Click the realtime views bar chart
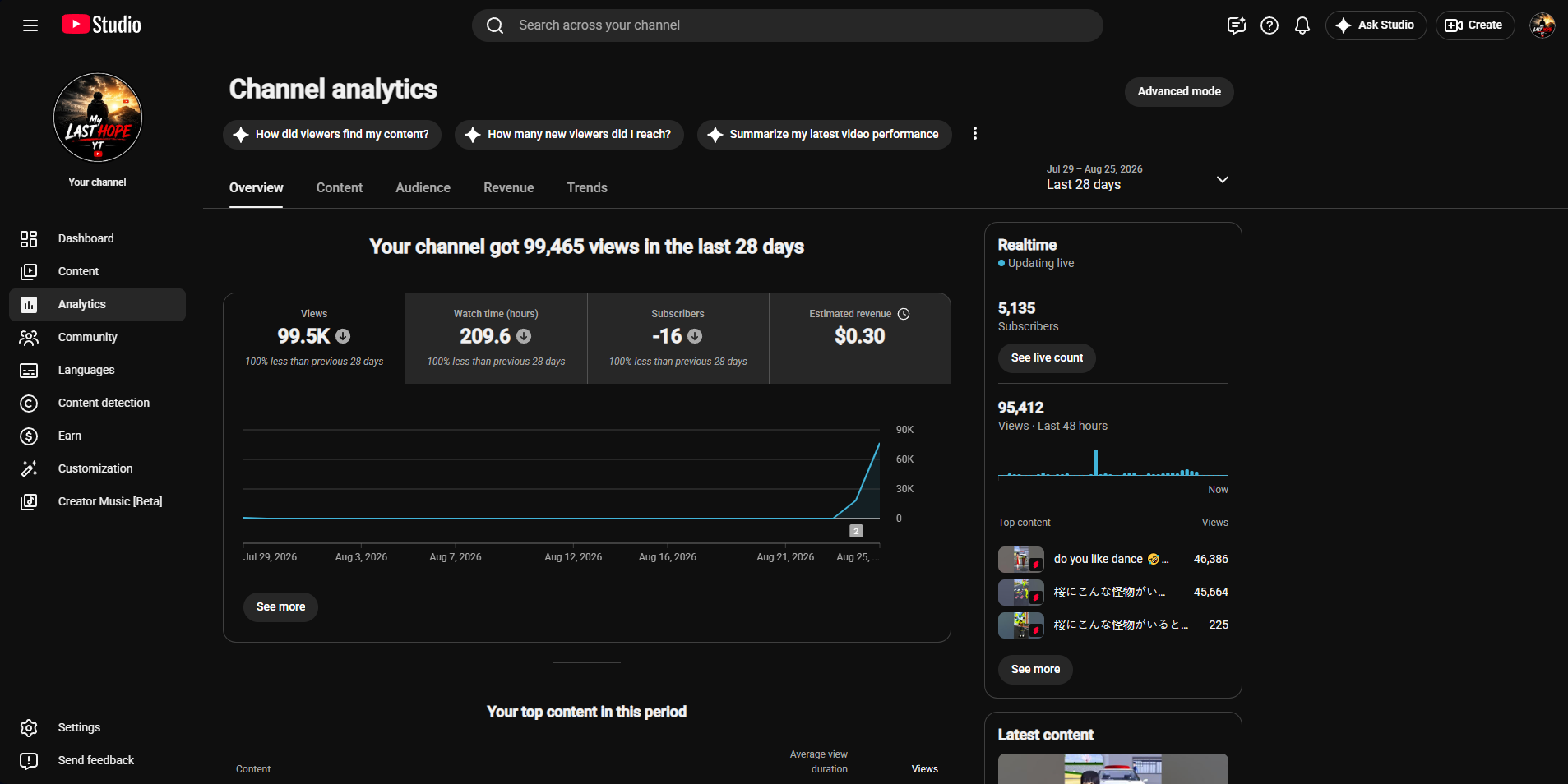 pyautogui.click(x=1113, y=463)
